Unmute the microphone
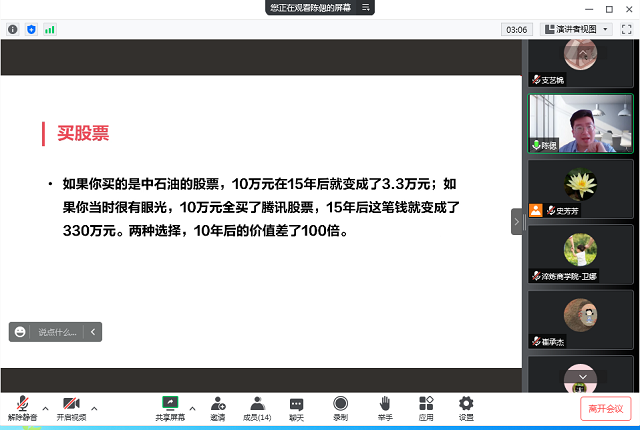 22,408
